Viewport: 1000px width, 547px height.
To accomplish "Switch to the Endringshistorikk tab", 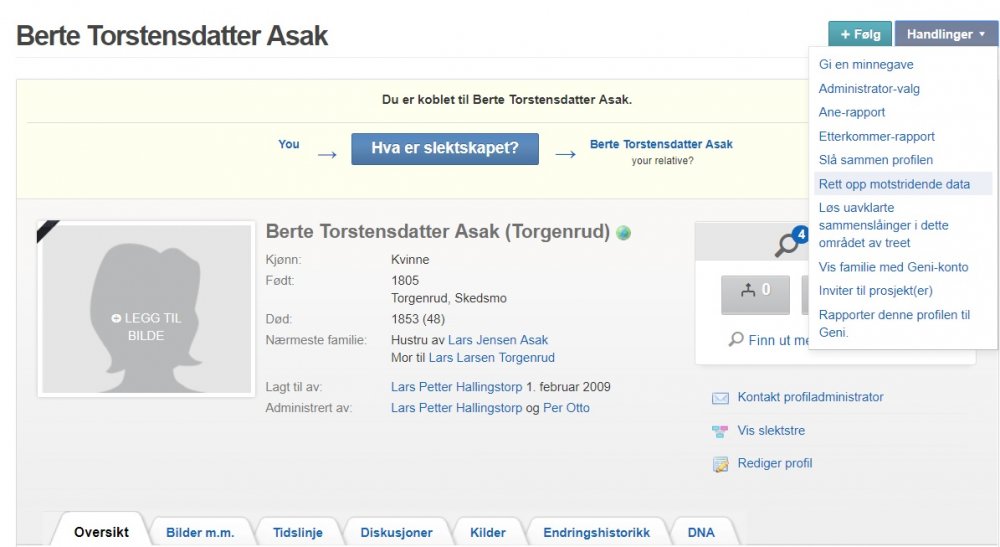I will pos(596,532).
